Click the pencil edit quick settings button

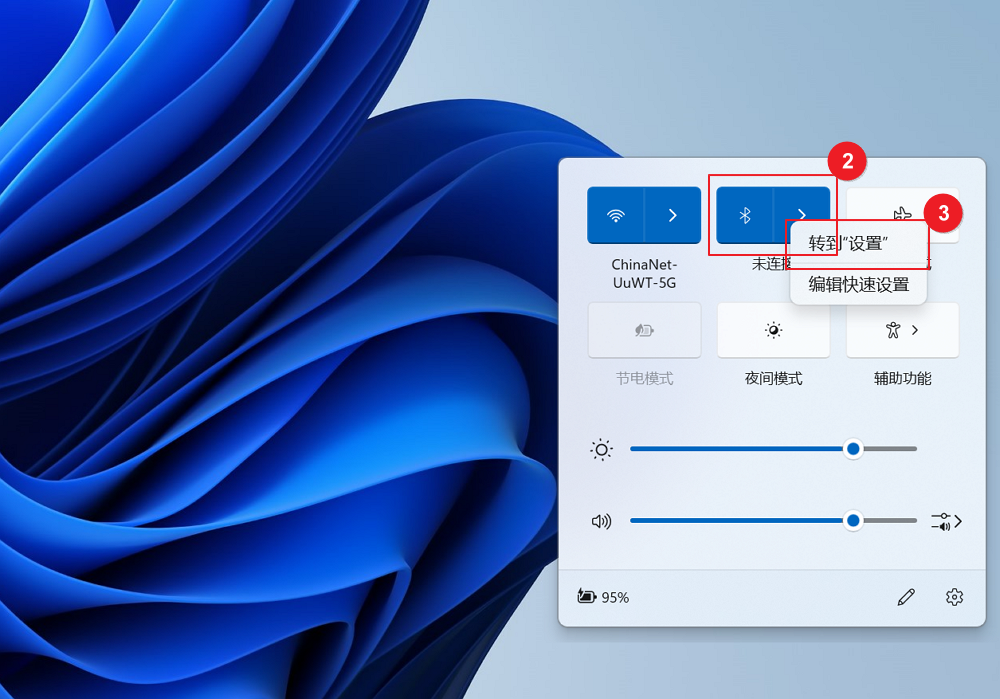pos(906,596)
